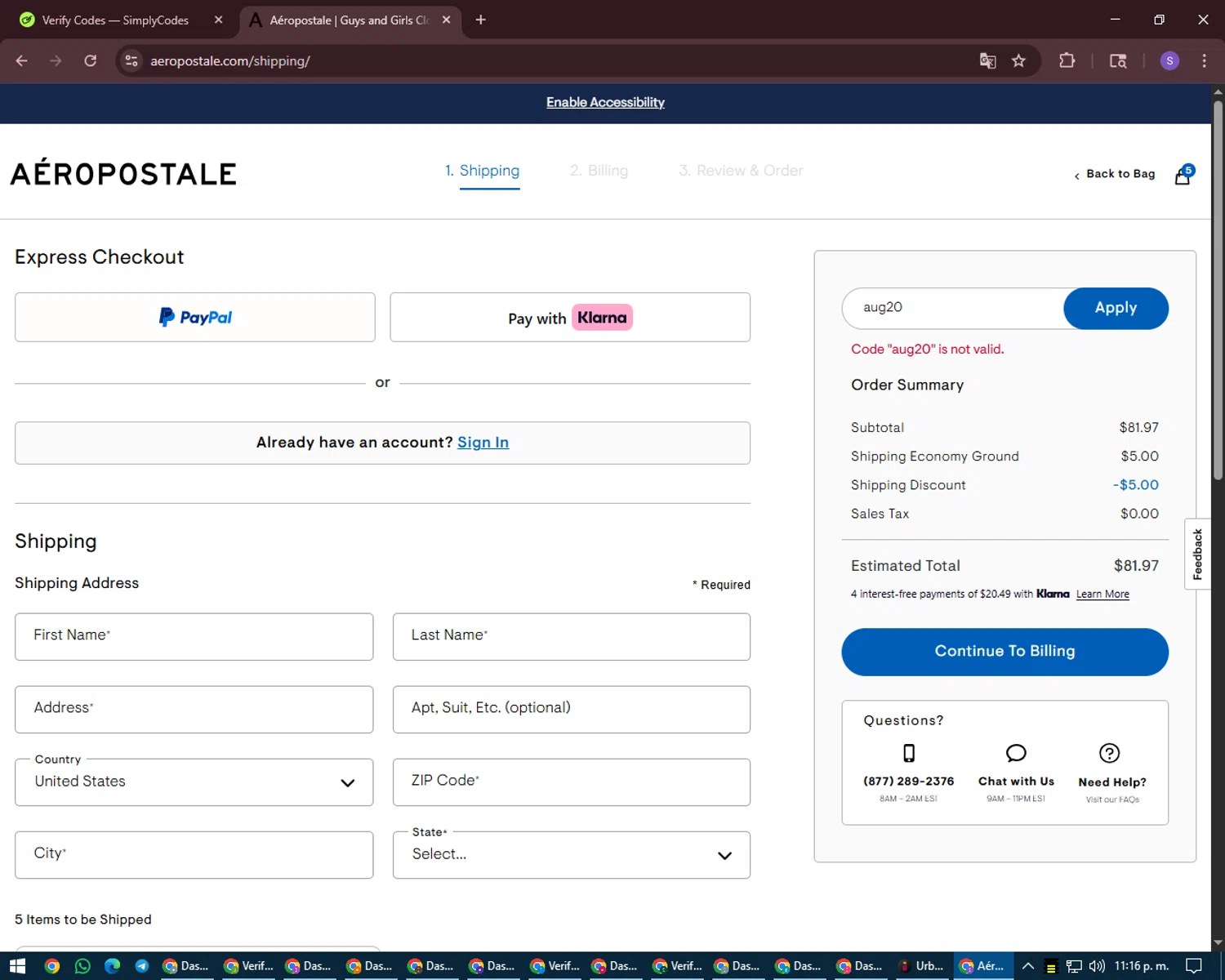Open the Aéropostale logo homepage
The image size is (1225, 980).
tap(123, 172)
